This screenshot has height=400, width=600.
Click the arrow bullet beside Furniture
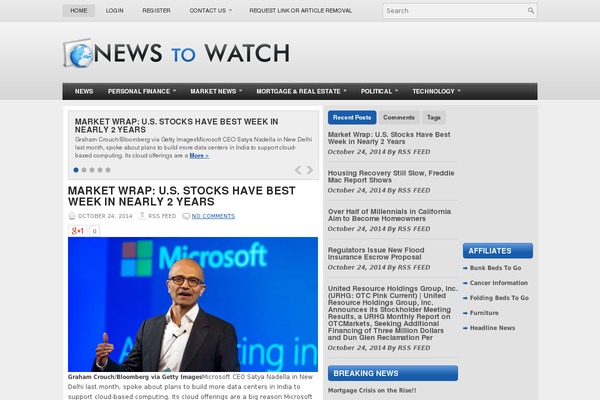pyautogui.click(x=465, y=313)
